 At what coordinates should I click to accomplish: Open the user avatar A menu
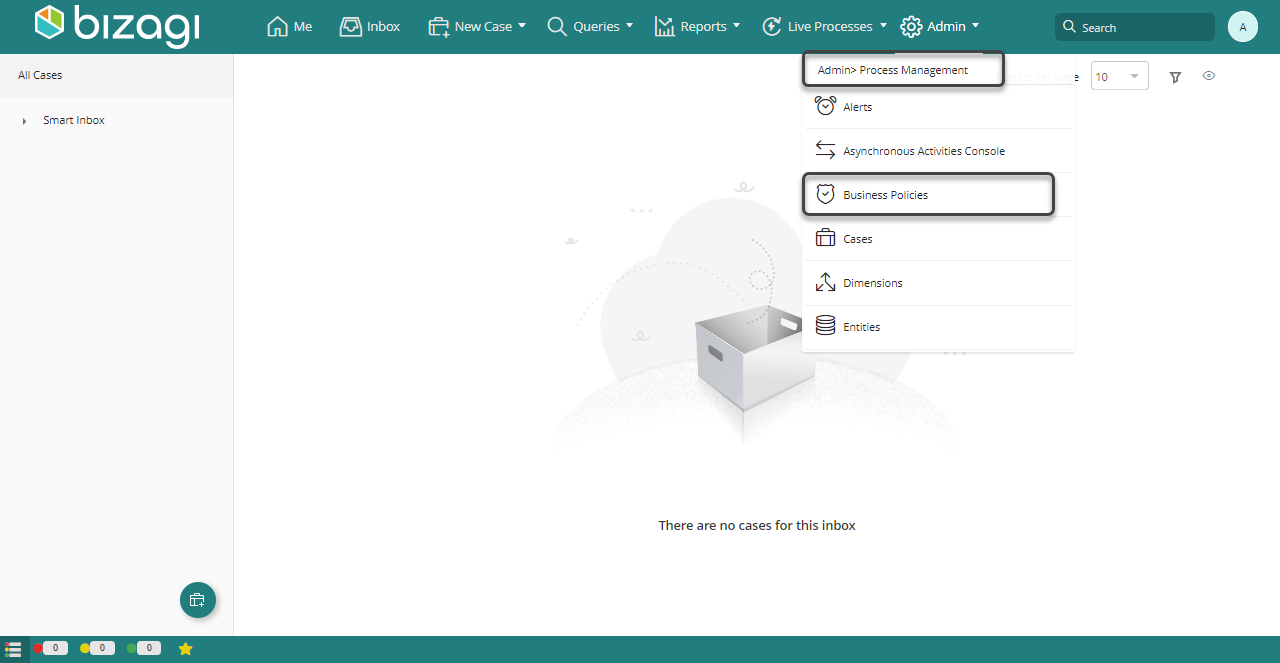tap(1243, 27)
